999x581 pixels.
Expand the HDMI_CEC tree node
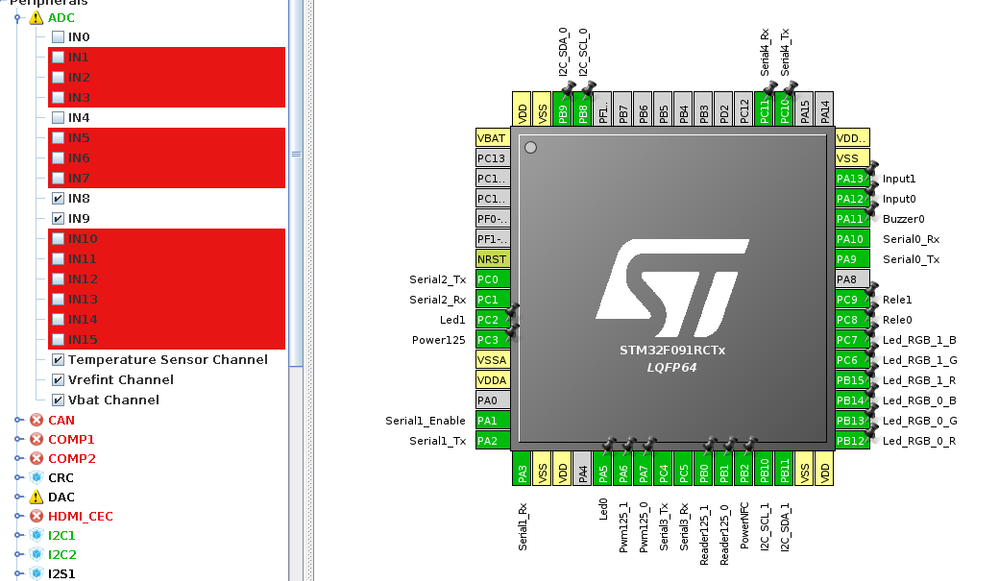(x=18, y=516)
